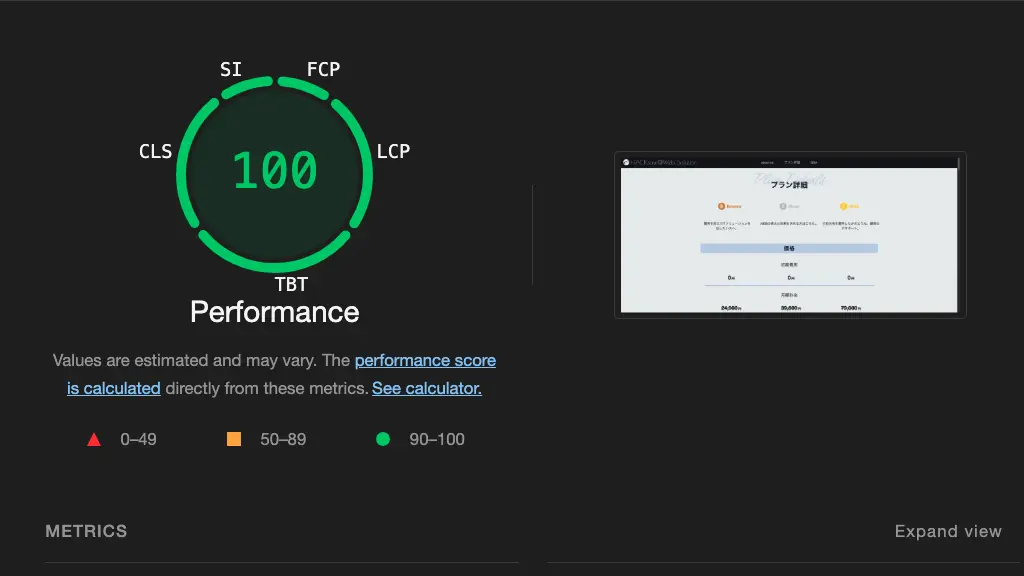The width and height of the screenshot is (1024, 576).
Task: Click 'Expand view' in the metrics section
Action: pyautogui.click(x=948, y=532)
